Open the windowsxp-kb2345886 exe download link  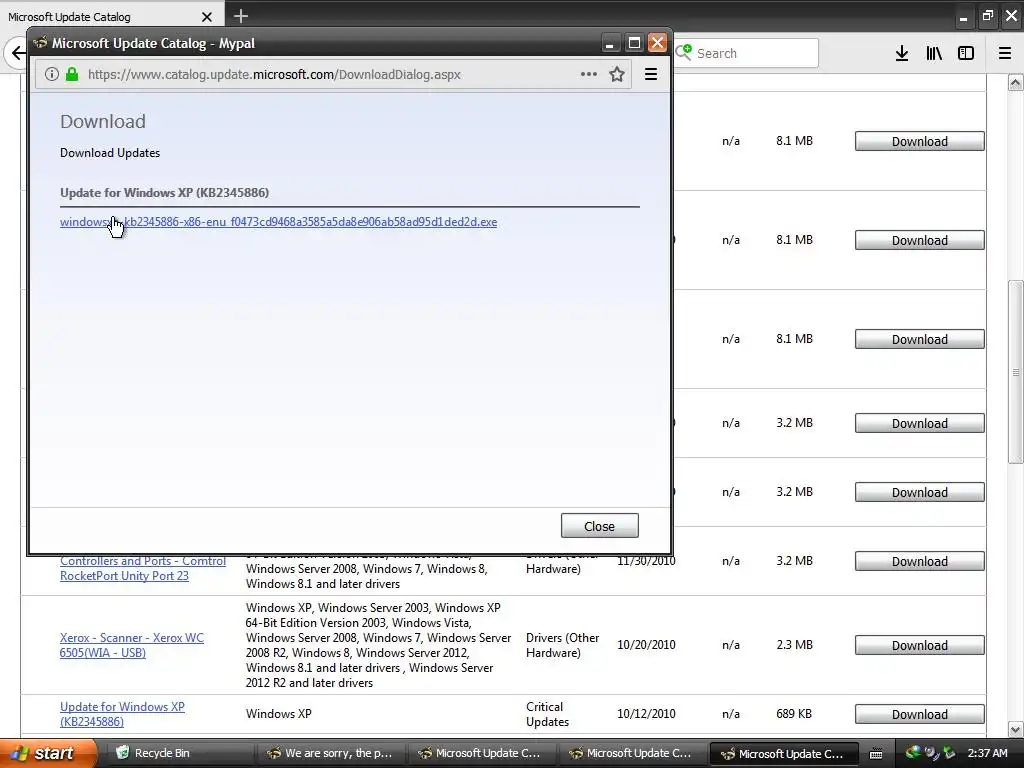278,222
